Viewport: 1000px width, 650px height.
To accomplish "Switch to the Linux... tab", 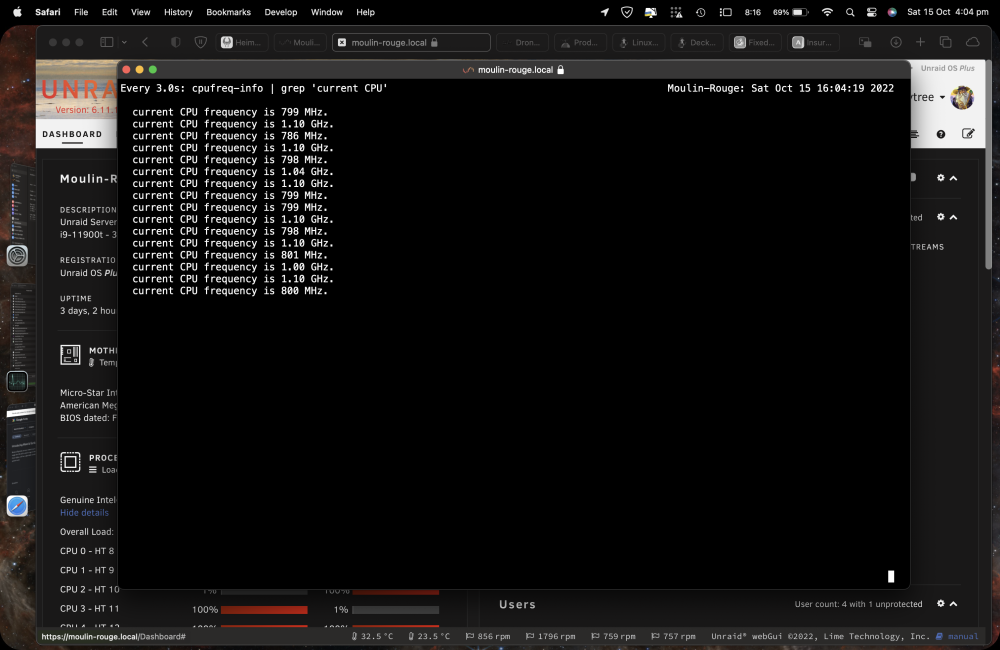I will pyautogui.click(x=638, y=42).
